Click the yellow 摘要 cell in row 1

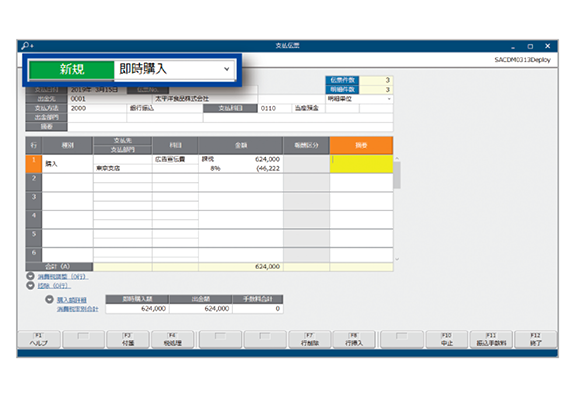pyautogui.click(x=361, y=164)
